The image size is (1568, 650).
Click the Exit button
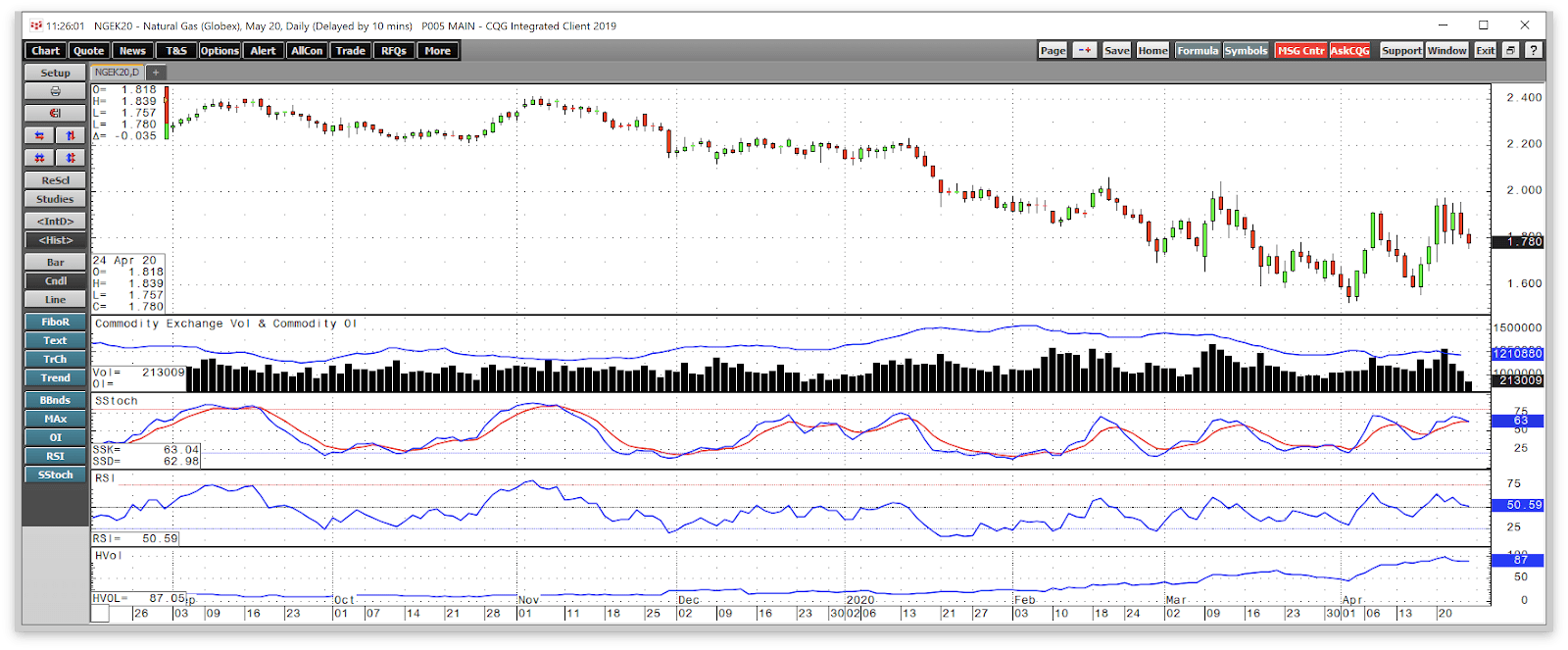(x=1486, y=50)
